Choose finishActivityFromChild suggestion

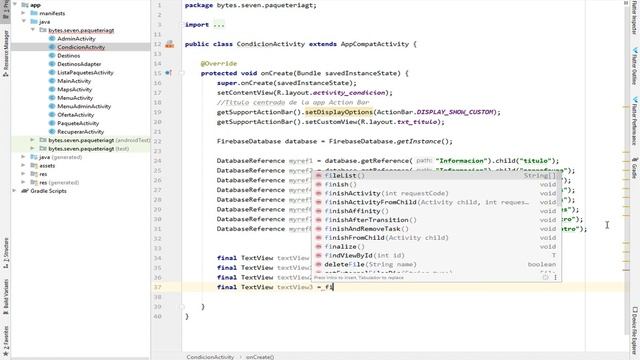click(436, 202)
